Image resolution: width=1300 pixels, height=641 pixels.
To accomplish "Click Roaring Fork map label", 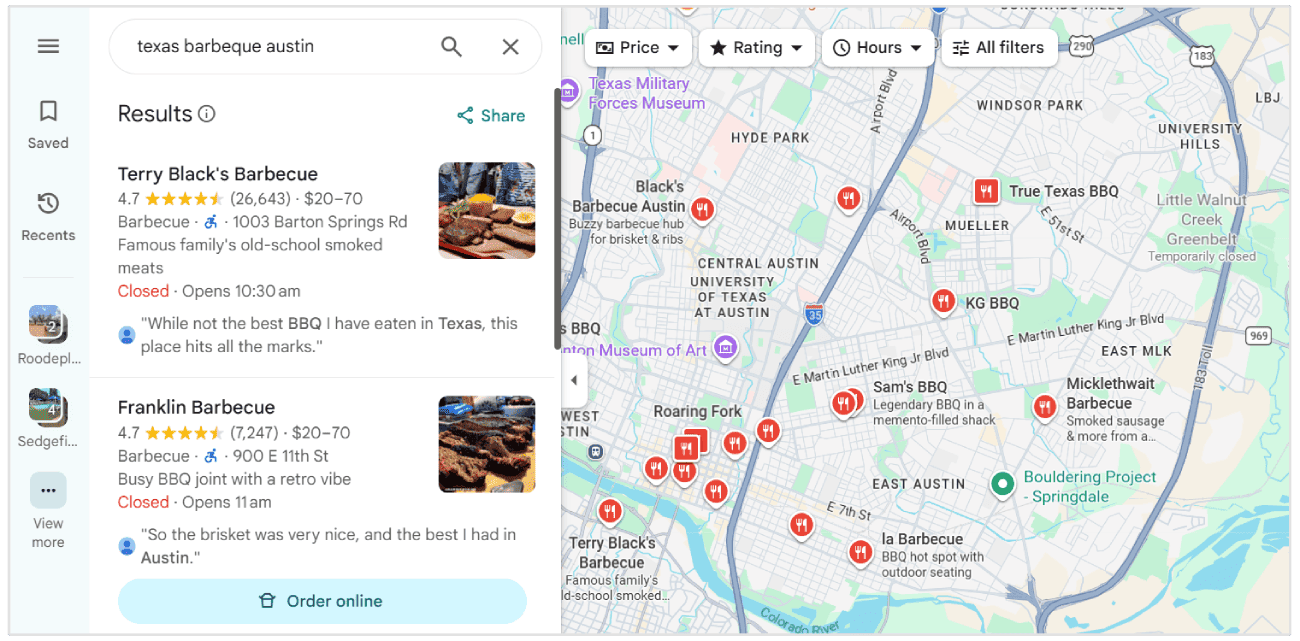I will pyautogui.click(x=698, y=411).
